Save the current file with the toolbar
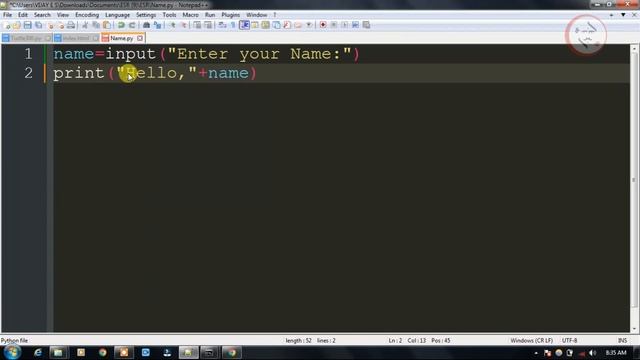 point(28,25)
